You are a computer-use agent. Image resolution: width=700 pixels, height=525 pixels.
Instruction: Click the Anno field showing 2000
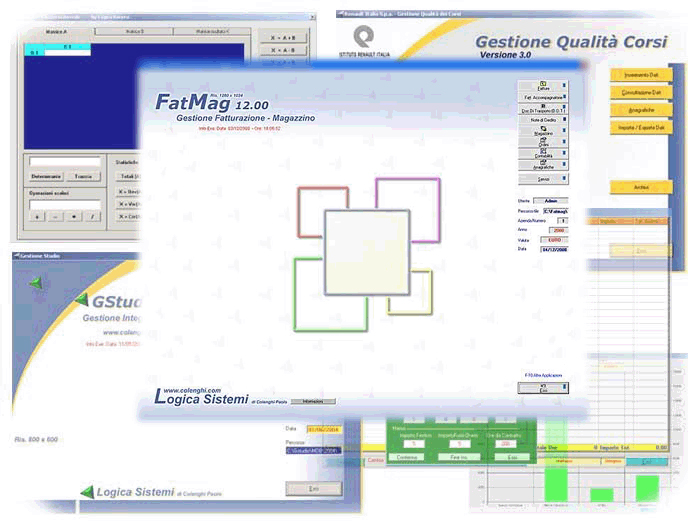[x=558, y=230]
